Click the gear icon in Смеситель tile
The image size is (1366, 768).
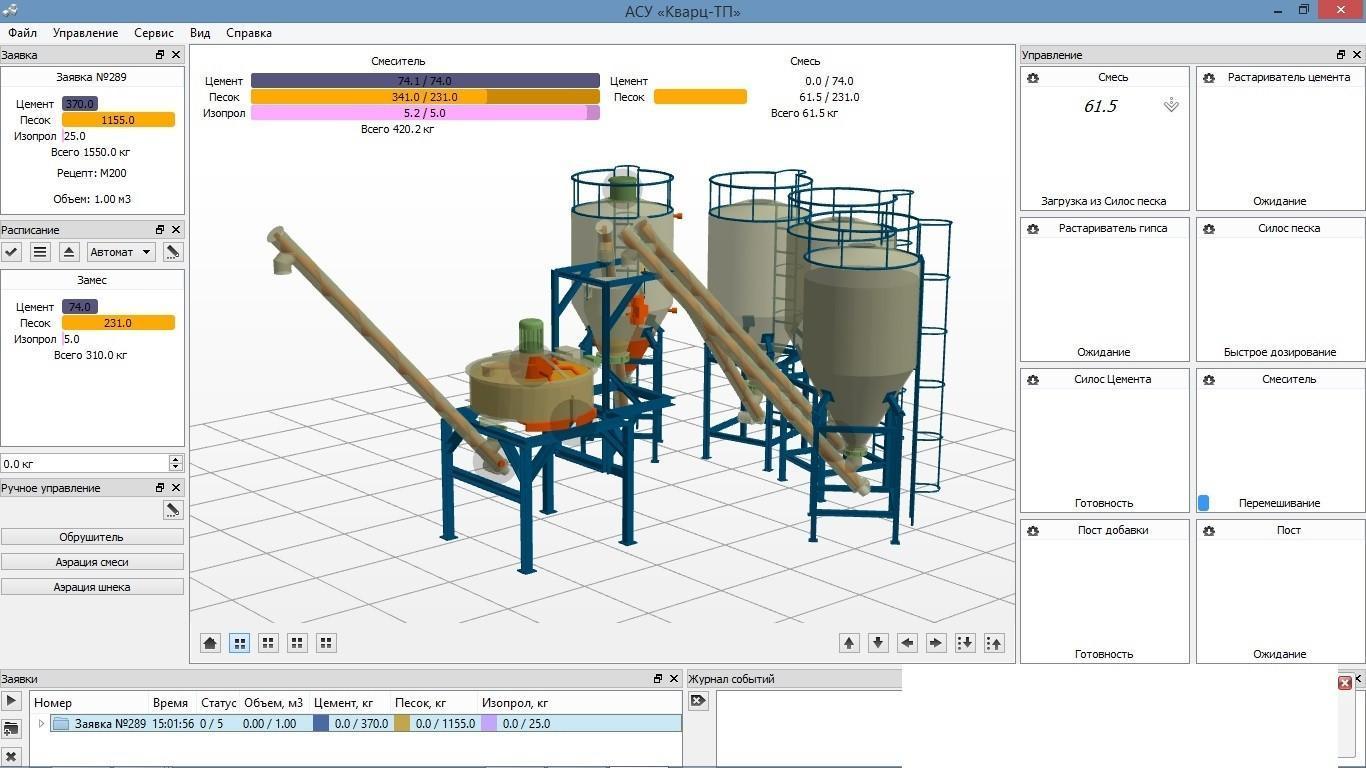(x=1209, y=380)
